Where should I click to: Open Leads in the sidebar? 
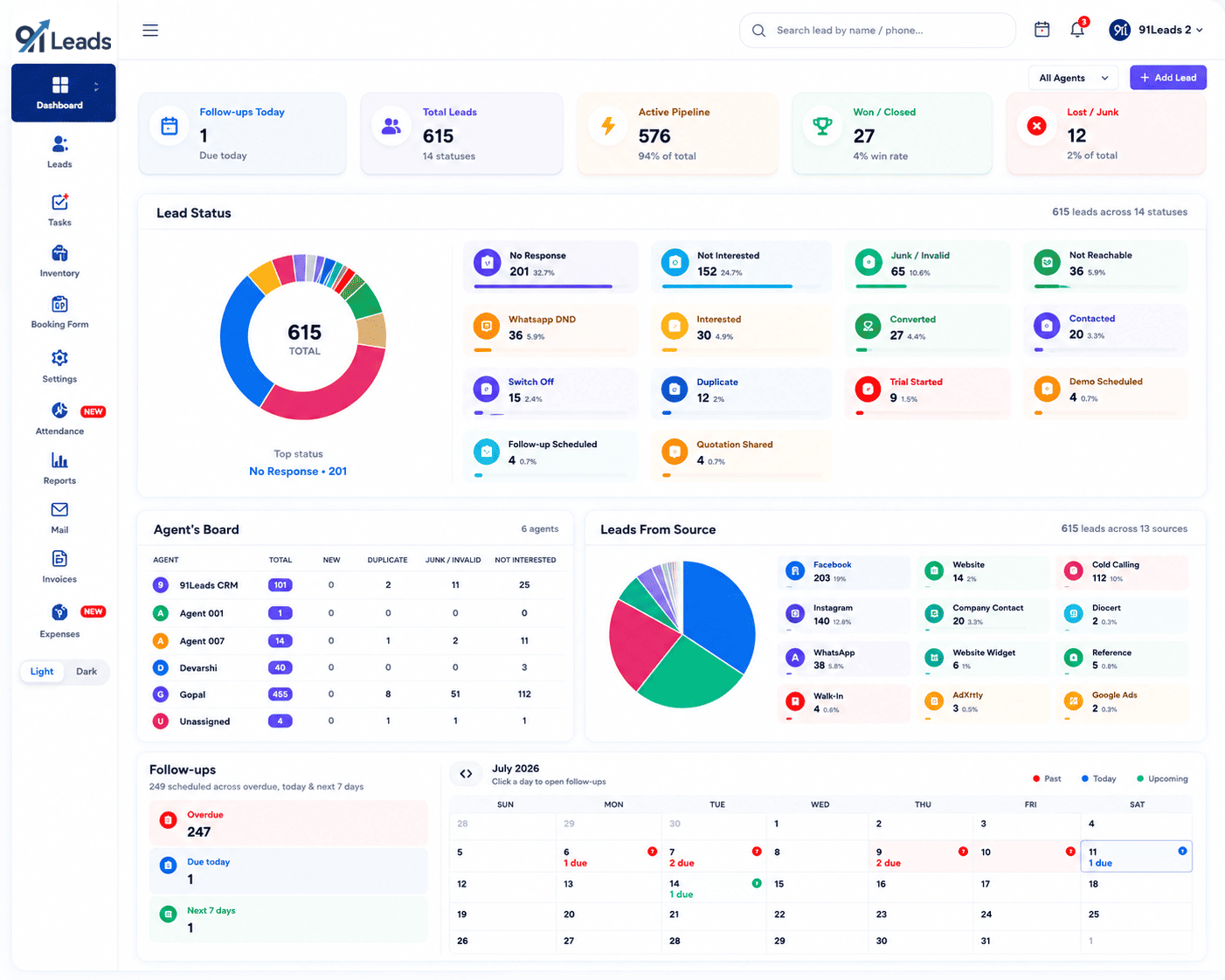[59, 151]
